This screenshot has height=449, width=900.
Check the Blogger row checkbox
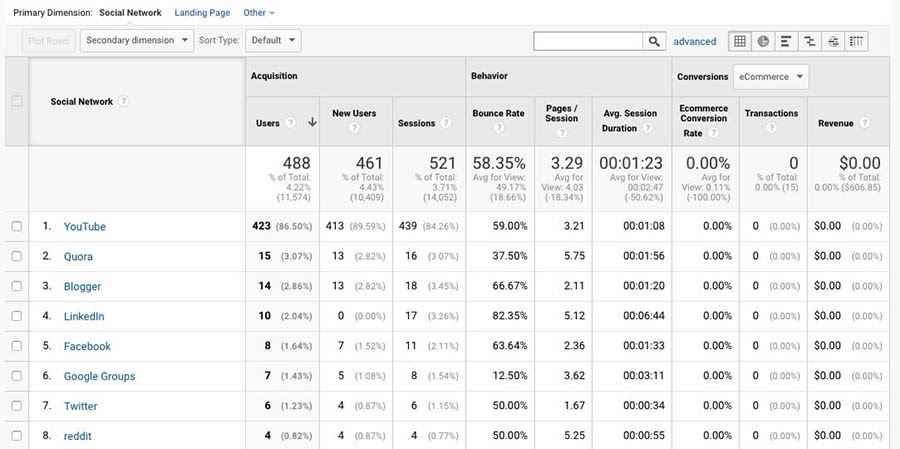click(x=17, y=286)
